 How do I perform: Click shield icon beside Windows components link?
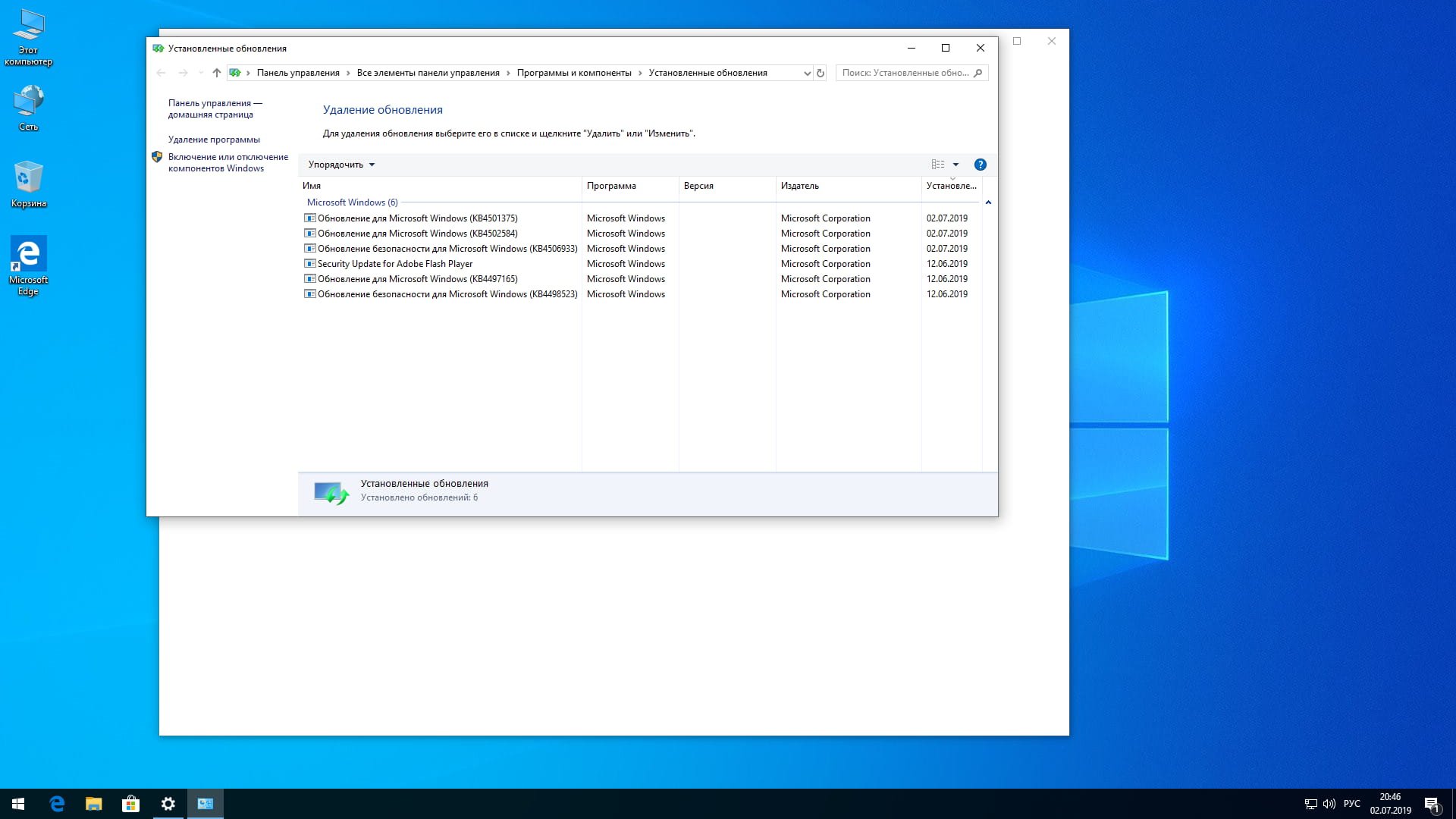point(157,157)
